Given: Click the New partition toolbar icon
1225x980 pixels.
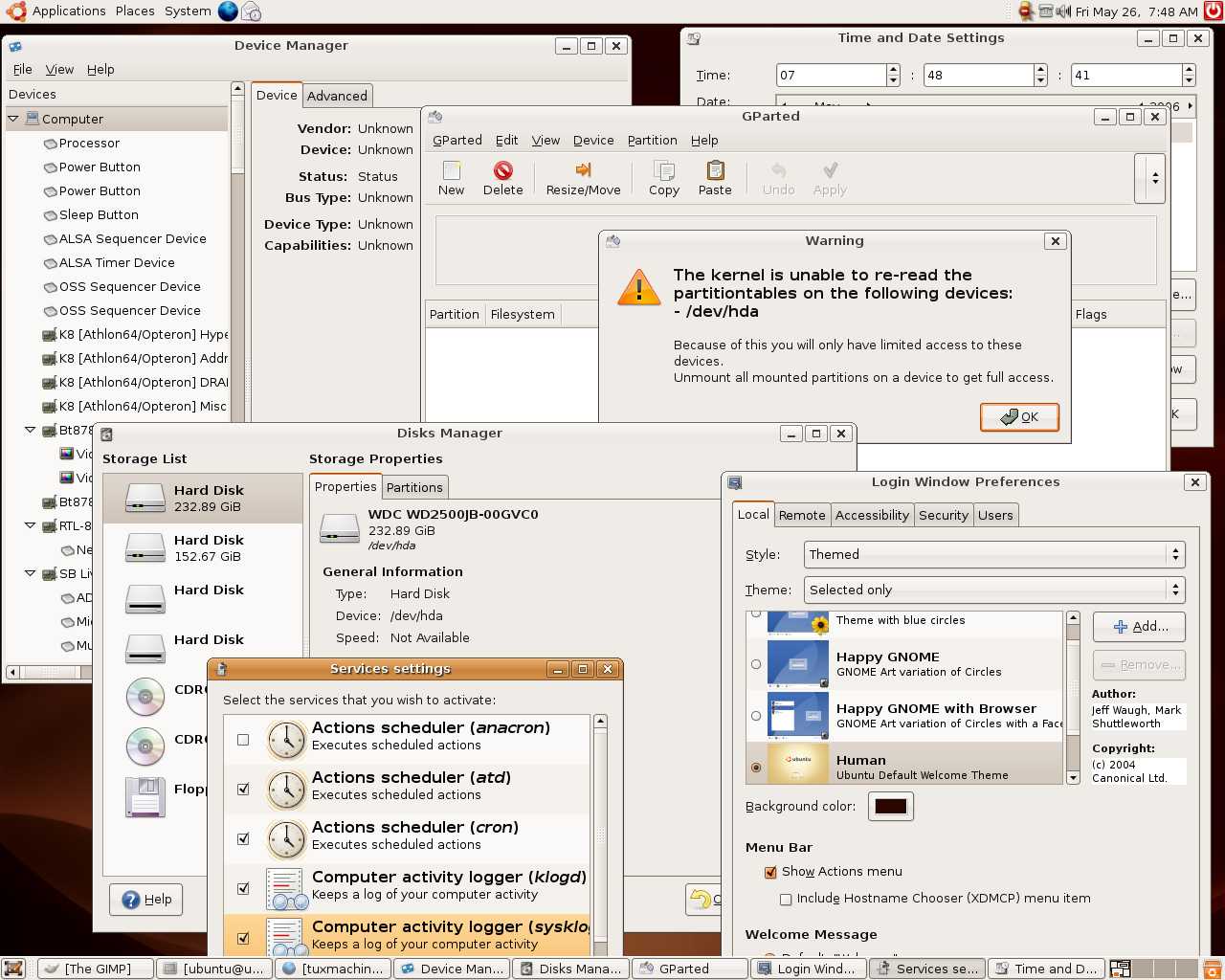Looking at the screenshot, I should click(451, 170).
